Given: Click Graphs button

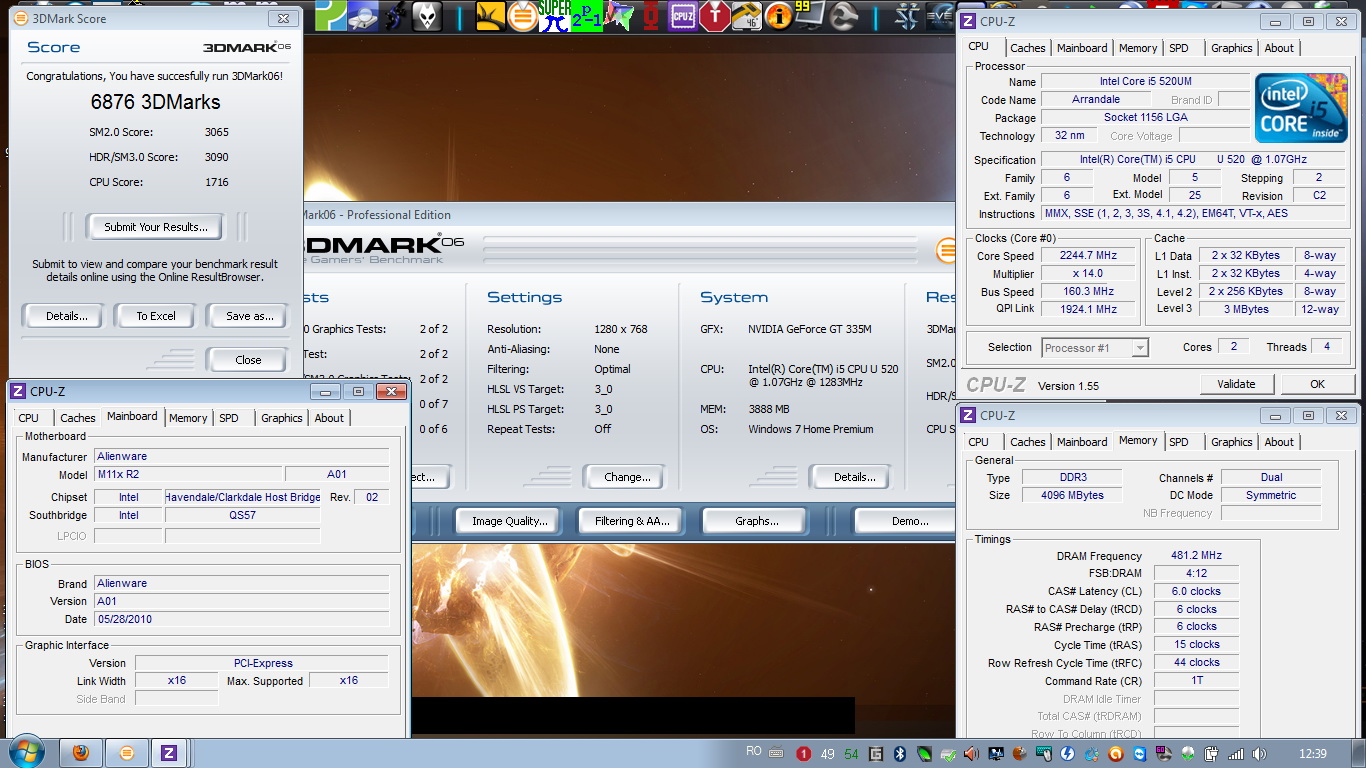Looking at the screenshot, I should tap(756, 521).
